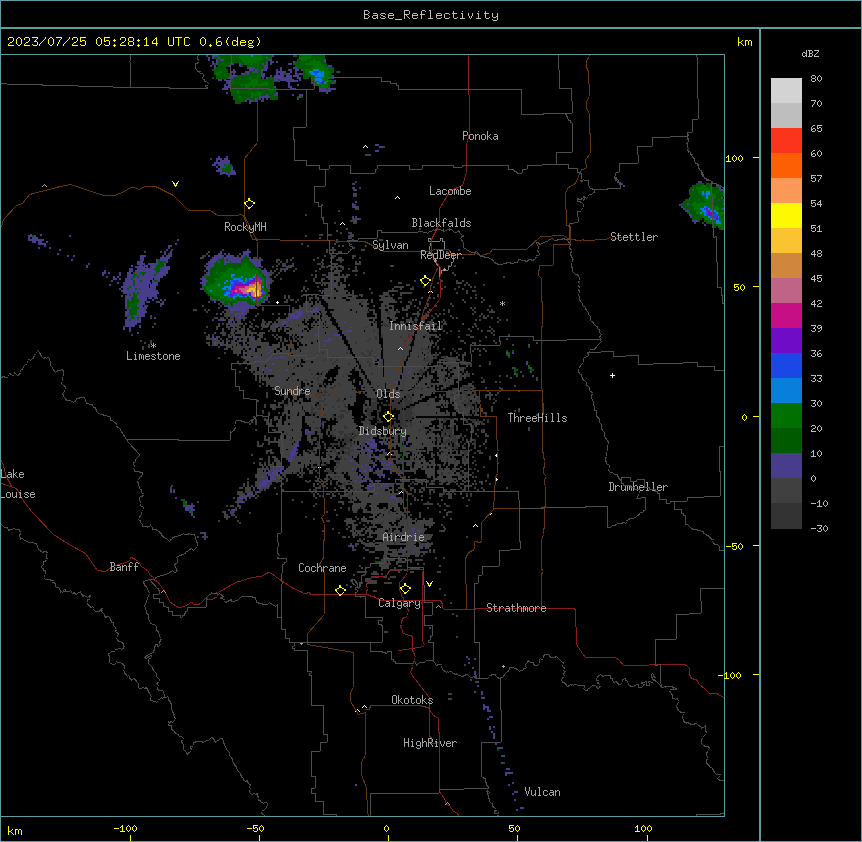Click the Drumheller label
This screenshot has height=842, width=862.
638,487
